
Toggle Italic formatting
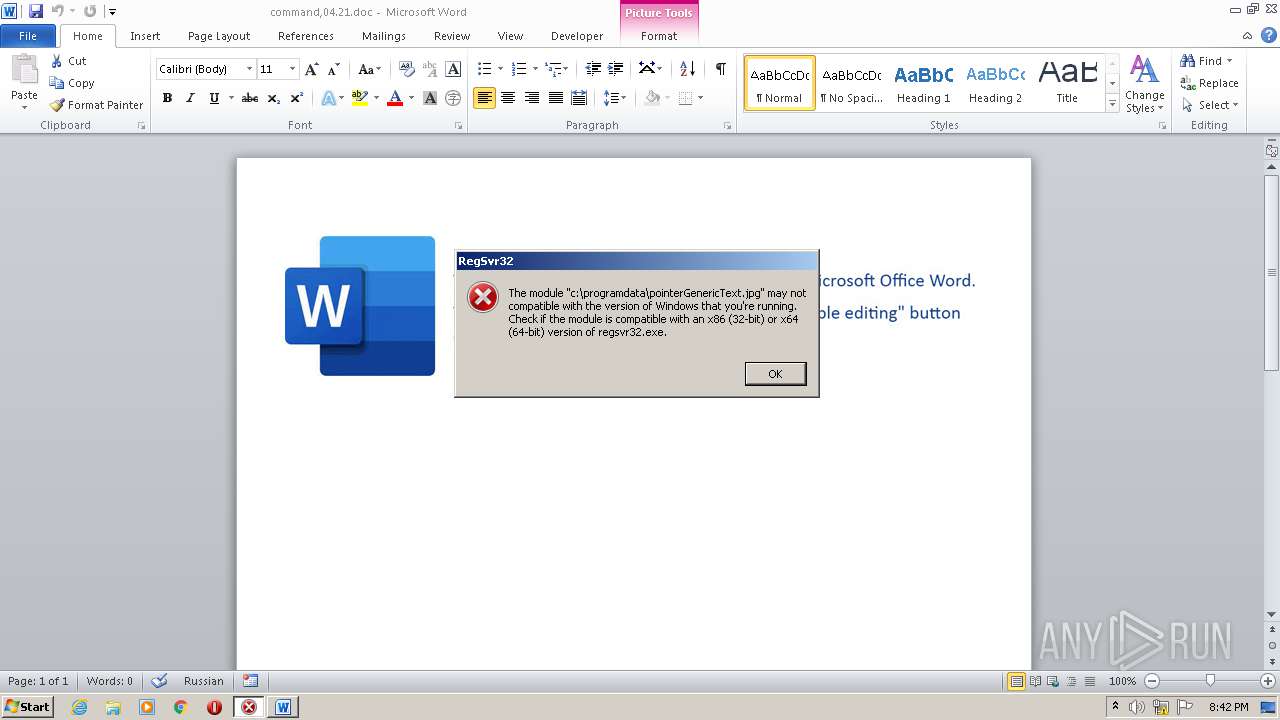pos(190,98)
